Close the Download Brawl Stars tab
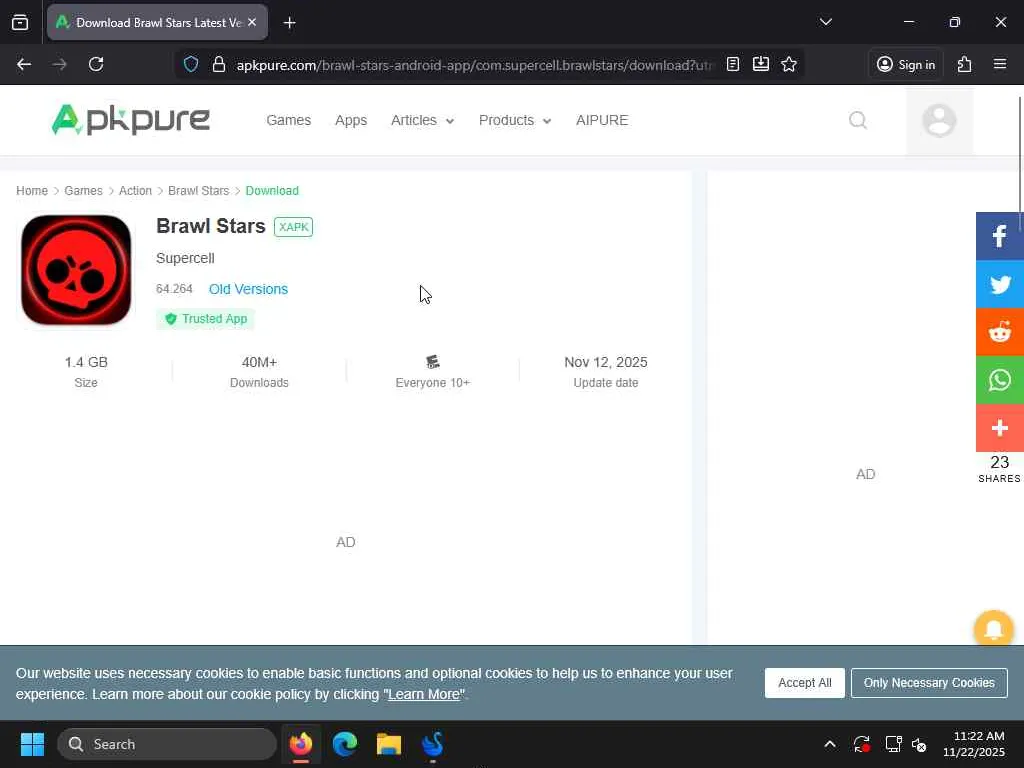 click(x=252, y=22)
